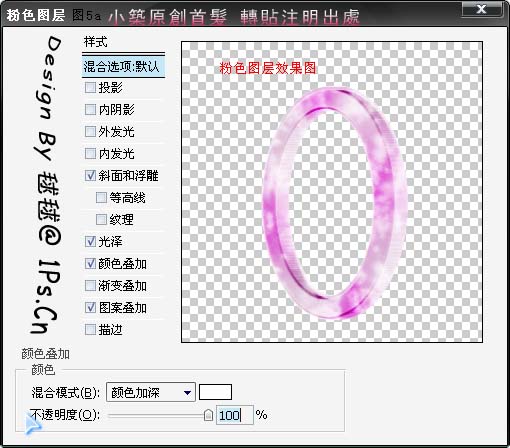Enable the 投影 drop shadow checkbox
Image resolution: width=510 pixels, height=448 pixels.
(x=90, y=88)
